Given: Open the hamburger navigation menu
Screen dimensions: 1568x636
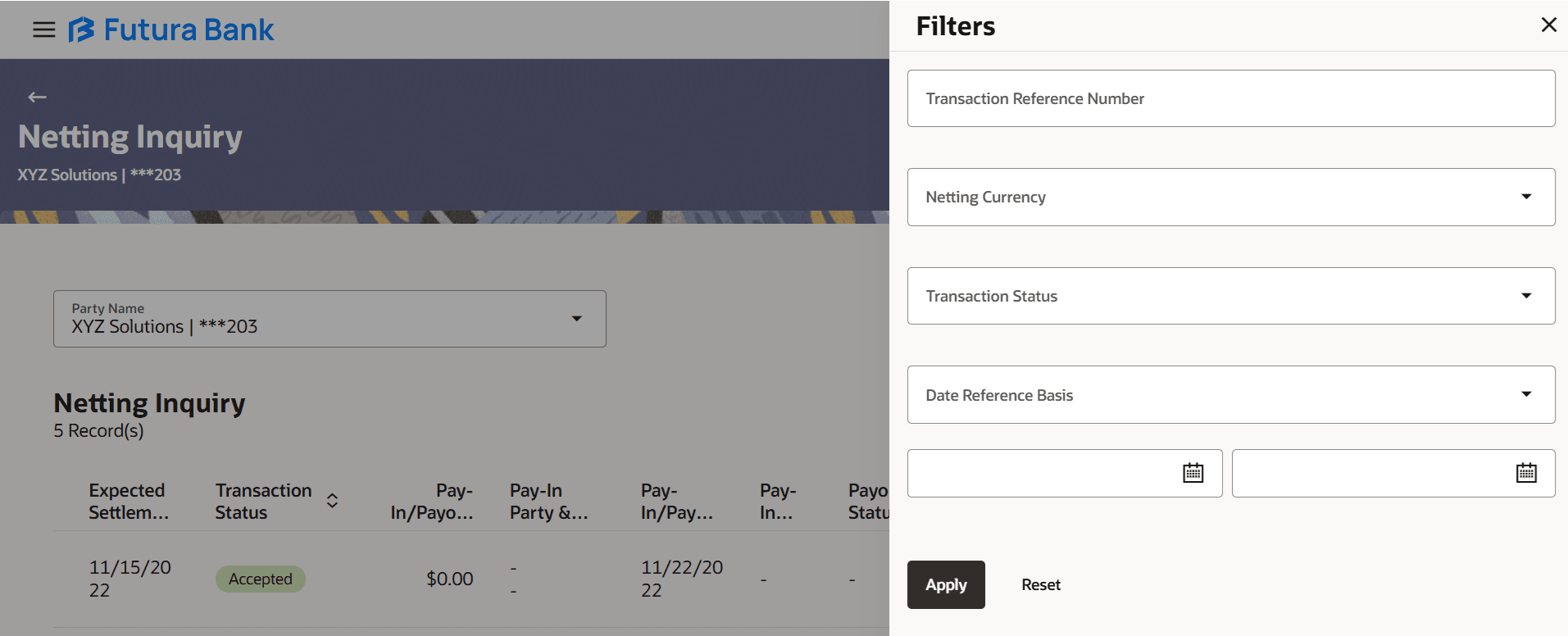Looking at the screenshot, I should pos(43,30).
